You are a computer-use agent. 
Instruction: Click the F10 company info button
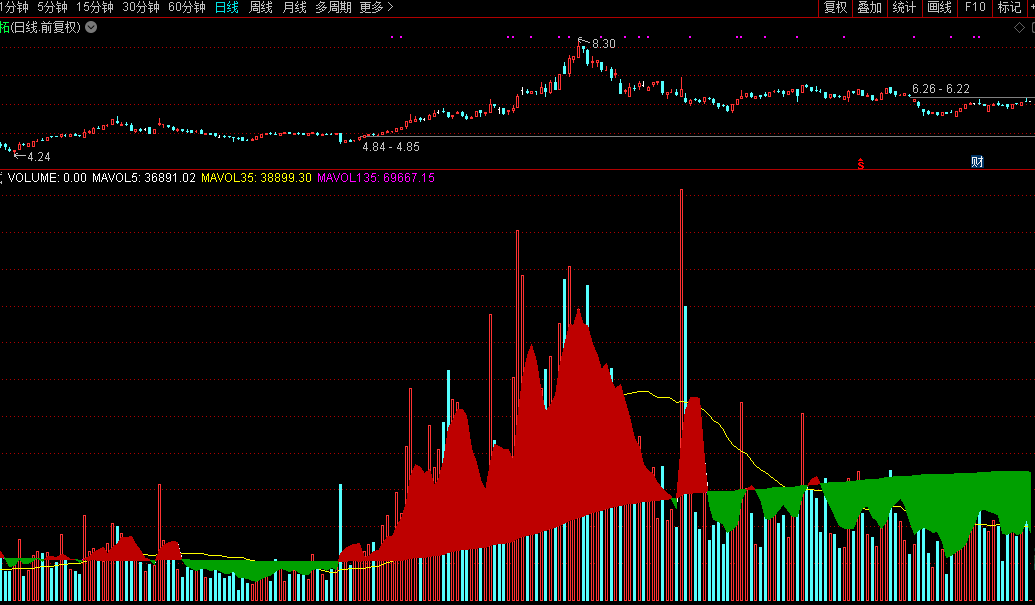coord(974,8)
